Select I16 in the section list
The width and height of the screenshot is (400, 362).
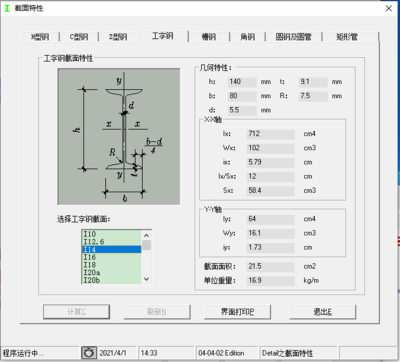pyautogui.click(x=112, y=257)
